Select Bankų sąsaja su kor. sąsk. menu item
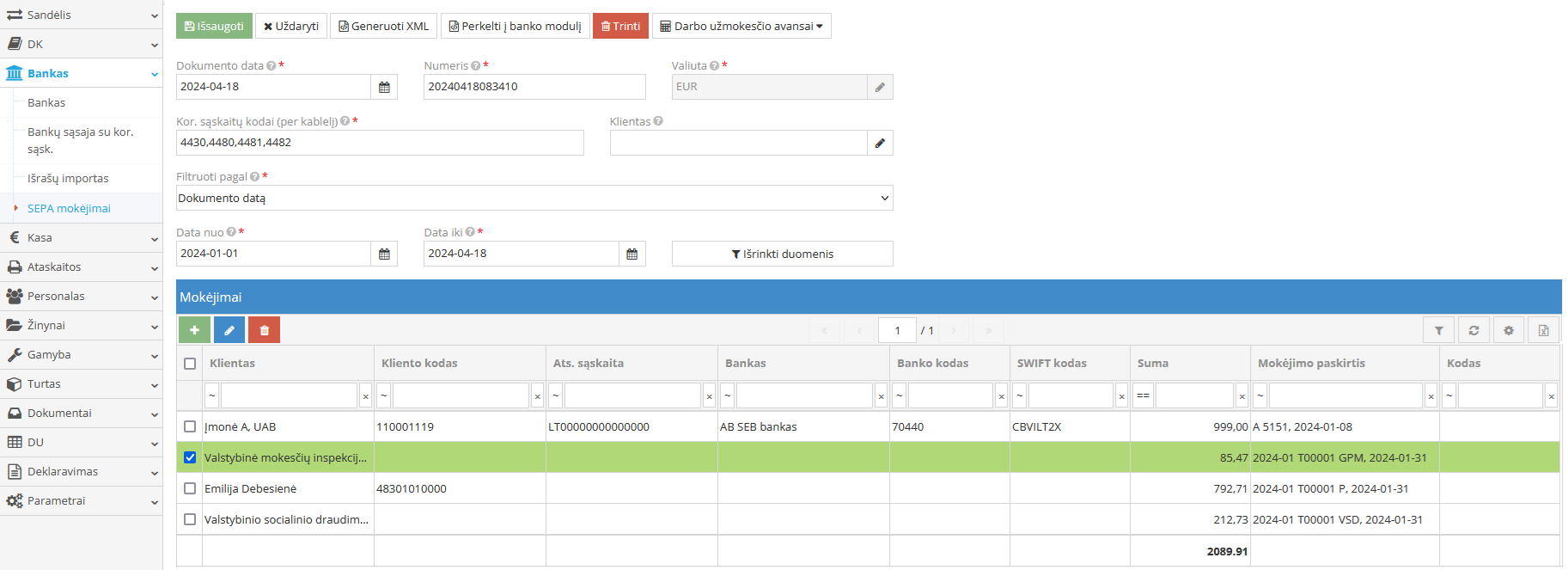Image resolution: width=1568 pixels, height=570 pixels. [80, 140]
